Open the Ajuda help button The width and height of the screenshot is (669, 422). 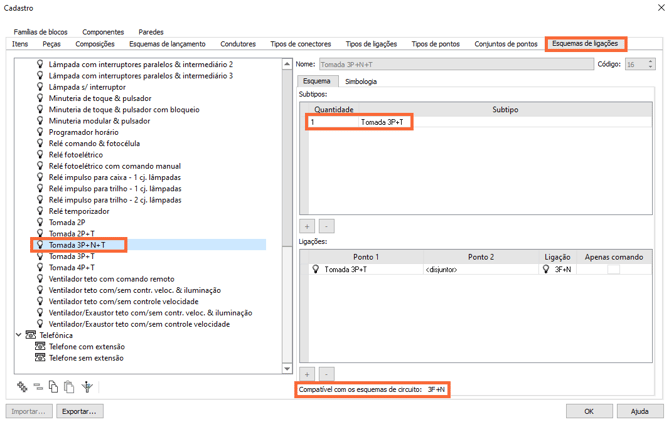pyautogui.click(x=639, y=411)
